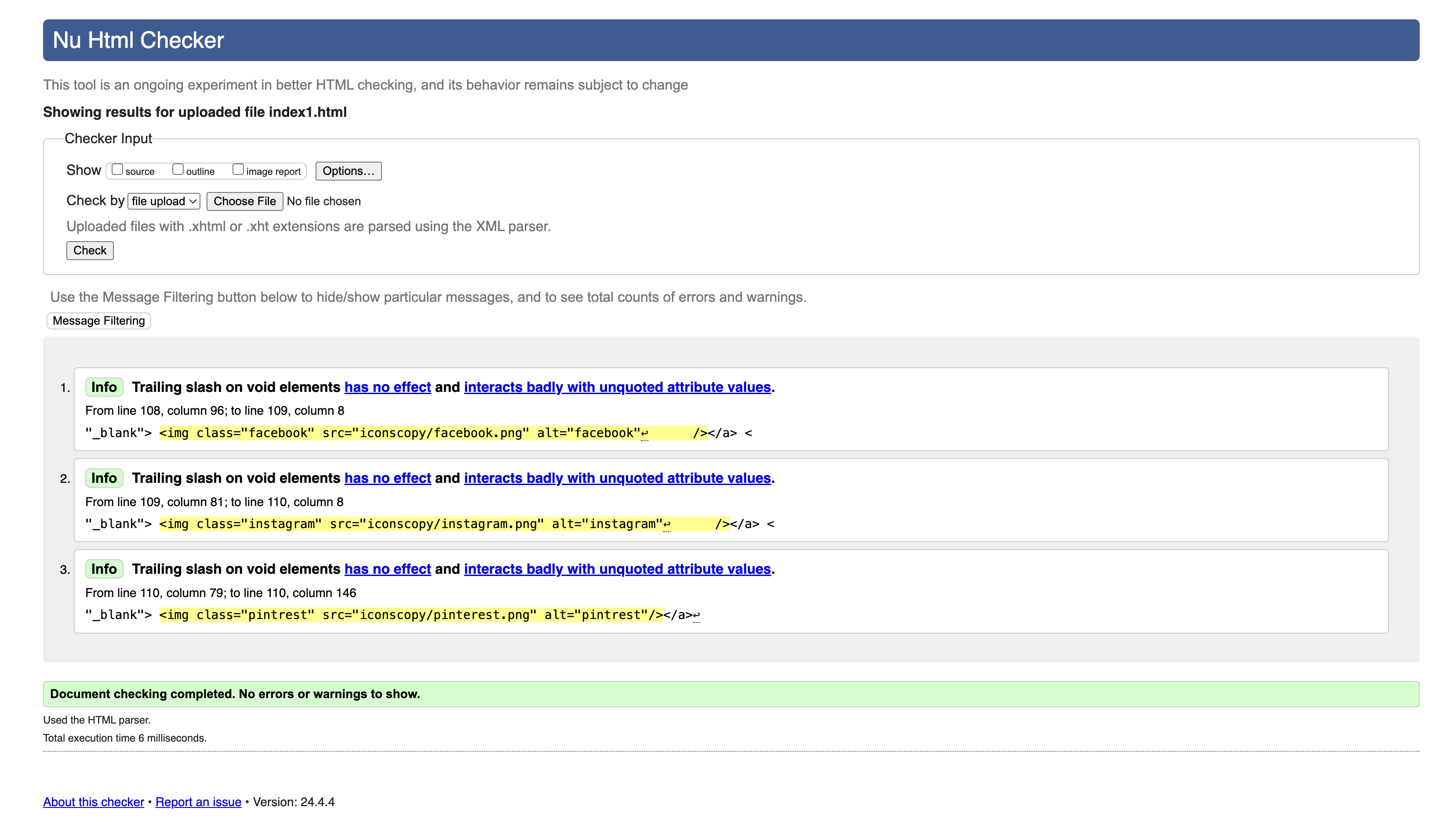The width and height of the screenshot is (1454, 840).
Task: Open first message's "interacts badly" link
Action: (617, 387)
